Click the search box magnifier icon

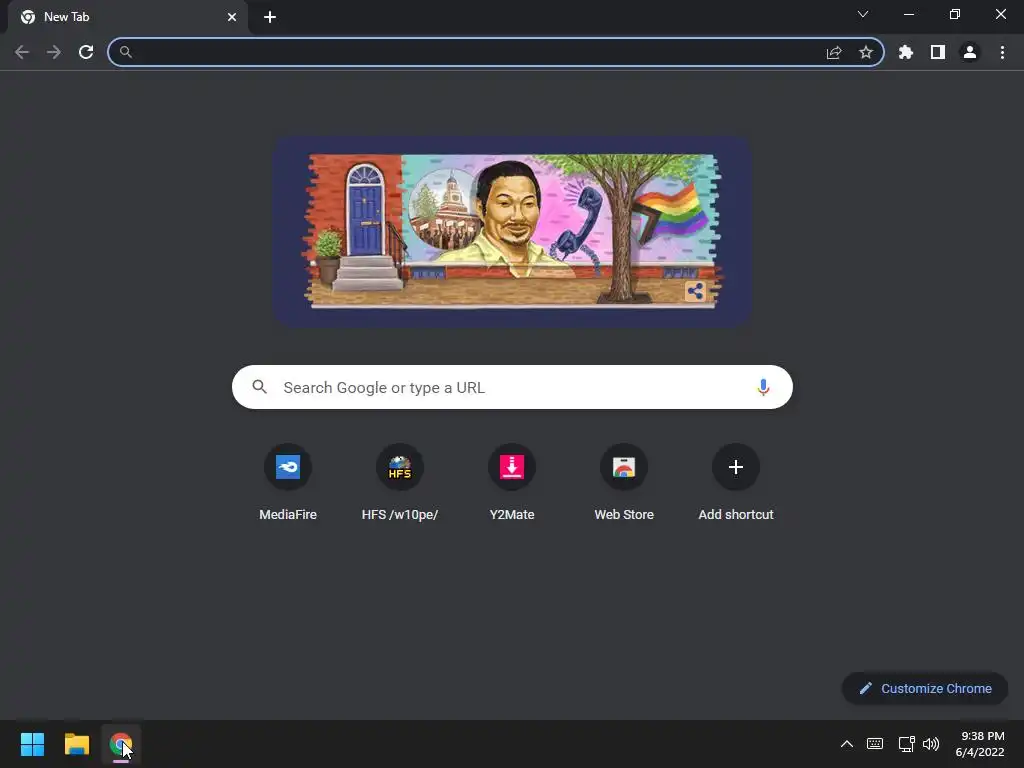coord(260,387)
